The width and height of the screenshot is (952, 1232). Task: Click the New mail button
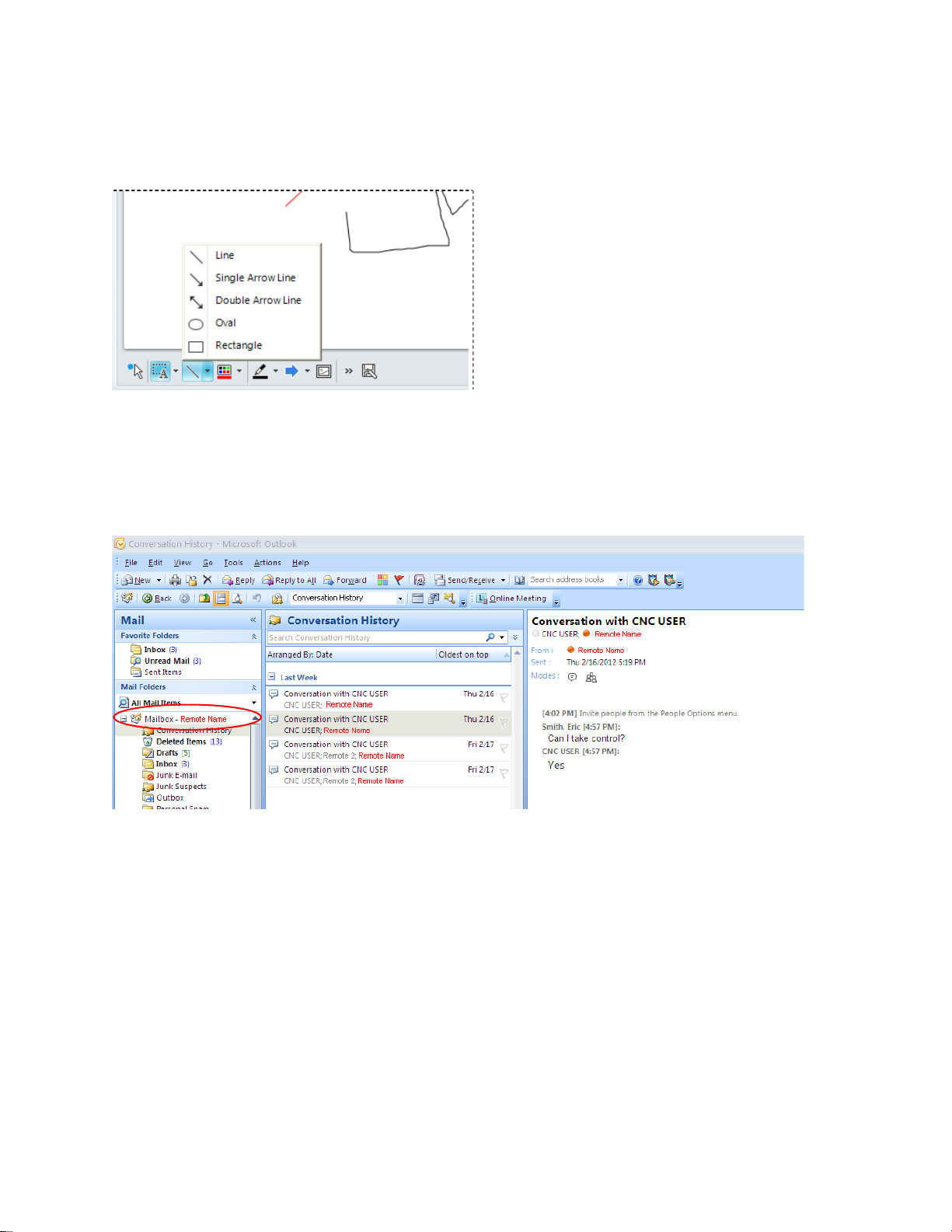(x=137, y=580)
